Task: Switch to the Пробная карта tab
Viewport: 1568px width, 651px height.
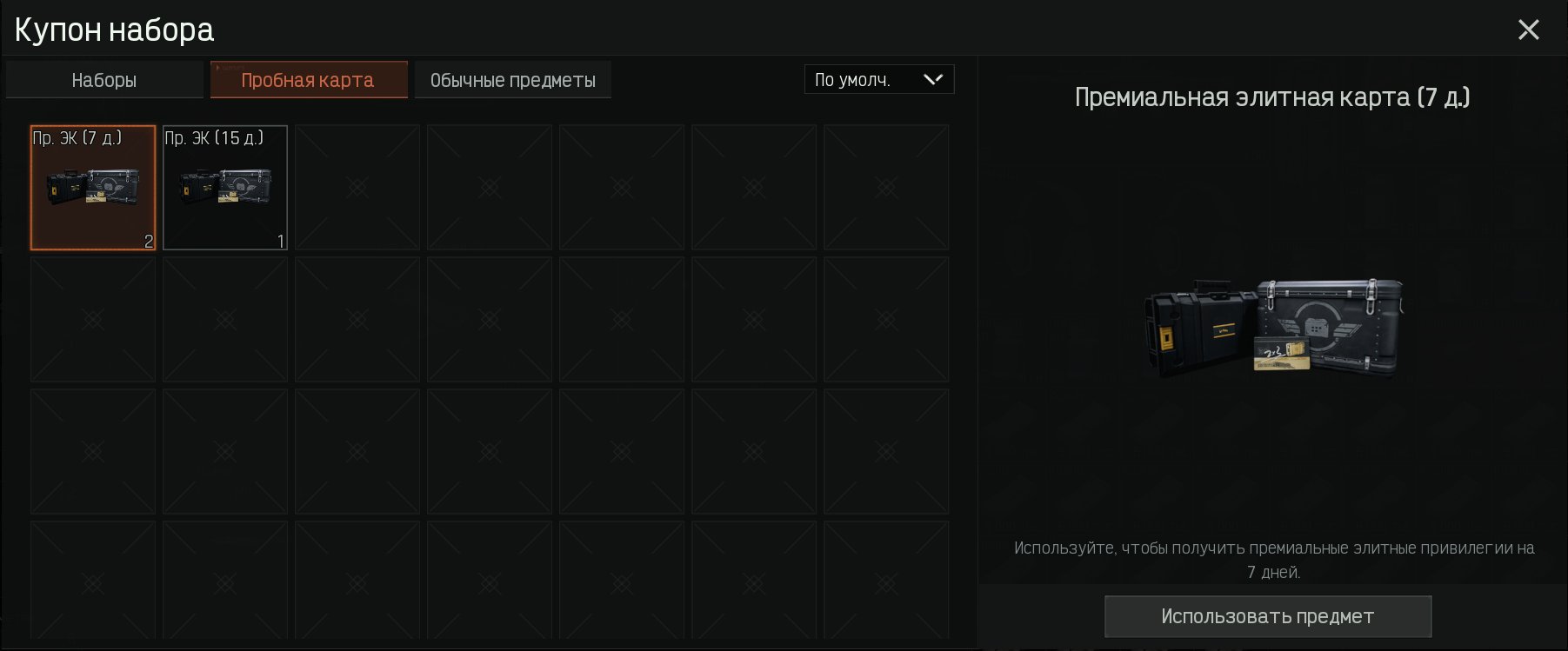Action: click(309, 80)
